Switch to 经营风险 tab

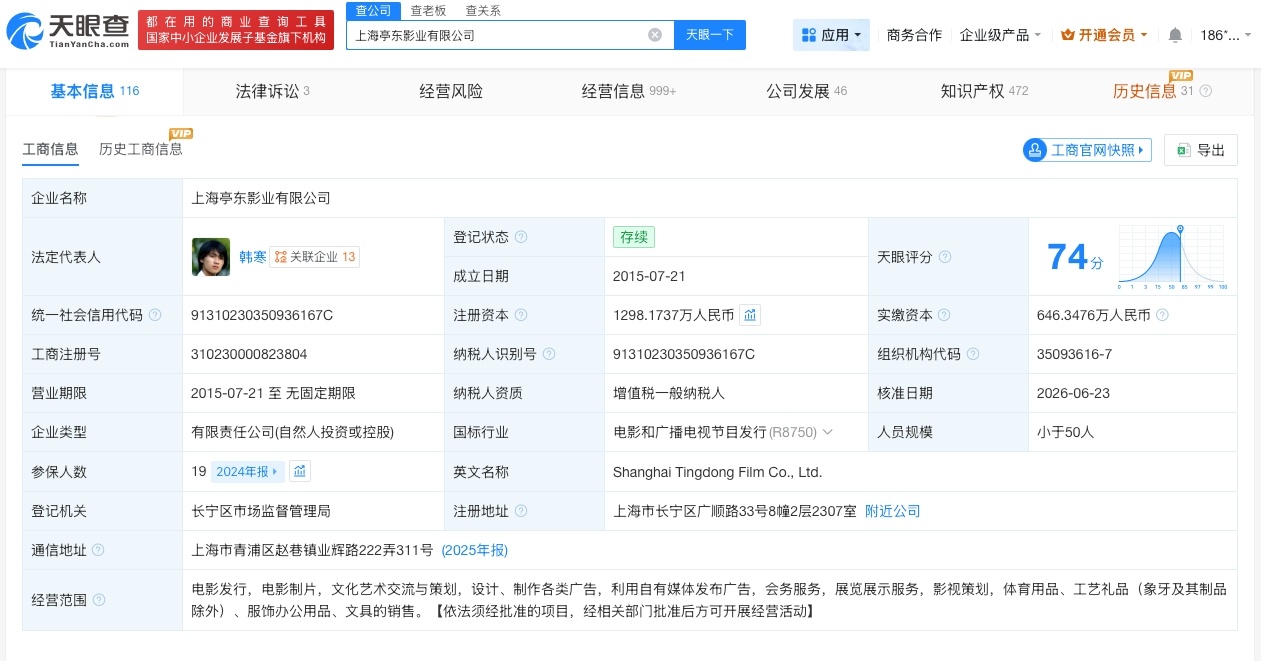[451, 91]
